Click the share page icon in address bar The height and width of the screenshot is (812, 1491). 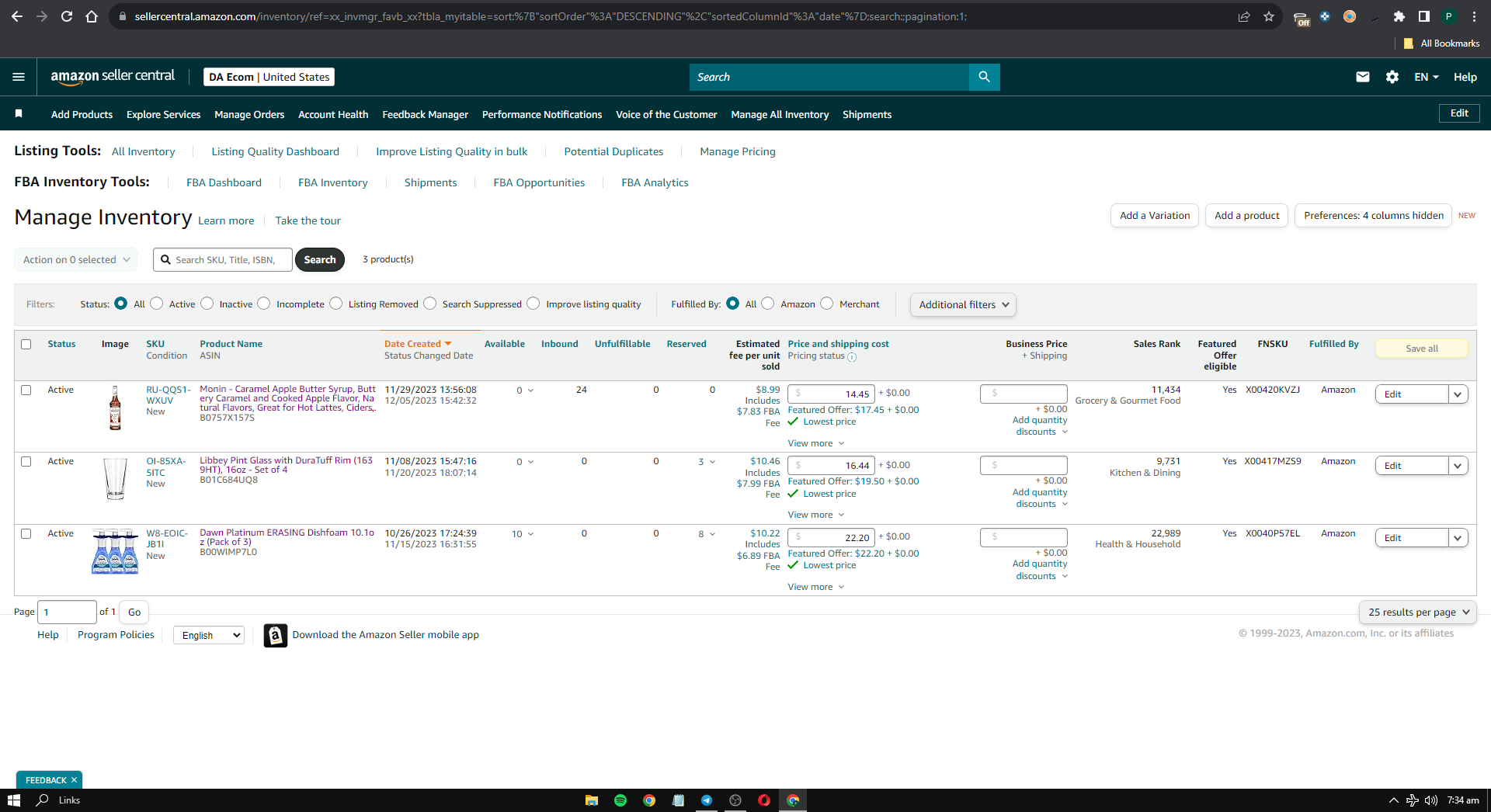pos(1244,16)
